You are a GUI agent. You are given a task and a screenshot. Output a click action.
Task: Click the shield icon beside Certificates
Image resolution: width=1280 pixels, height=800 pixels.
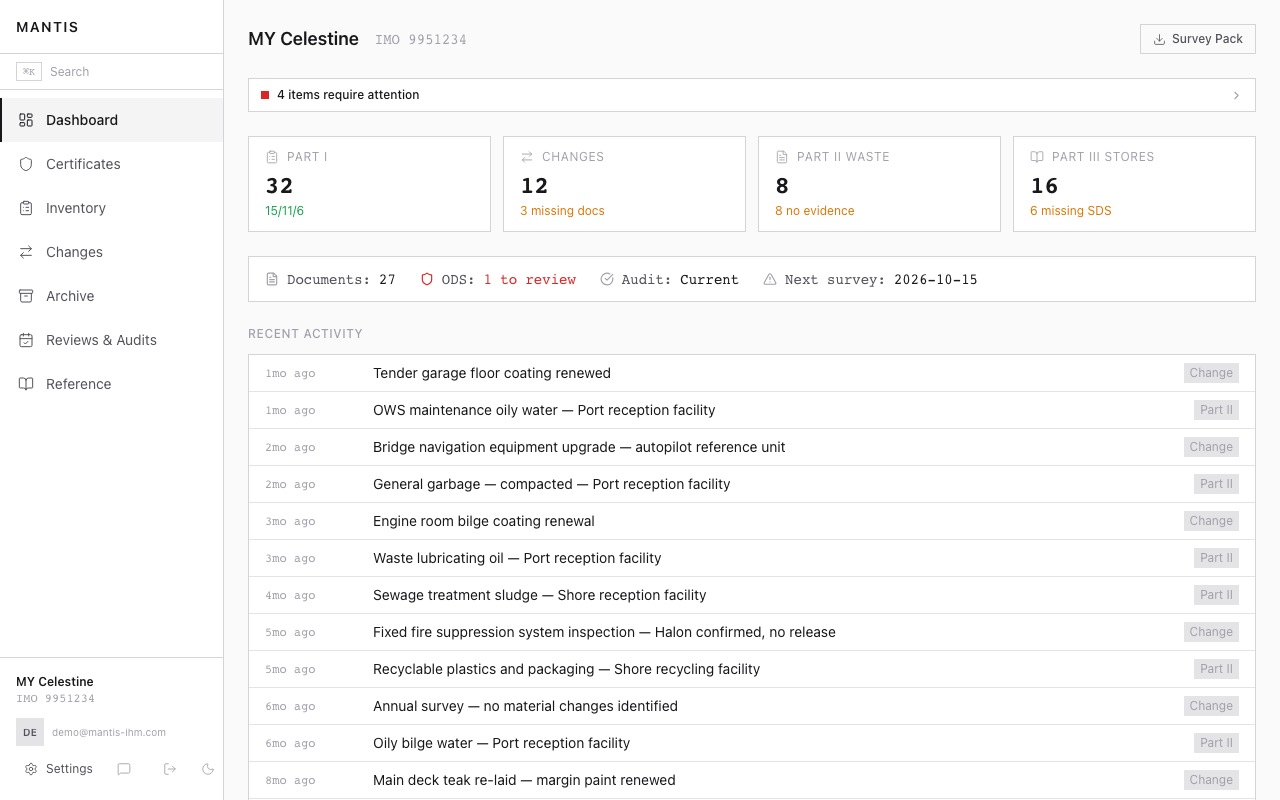(25, 164)
